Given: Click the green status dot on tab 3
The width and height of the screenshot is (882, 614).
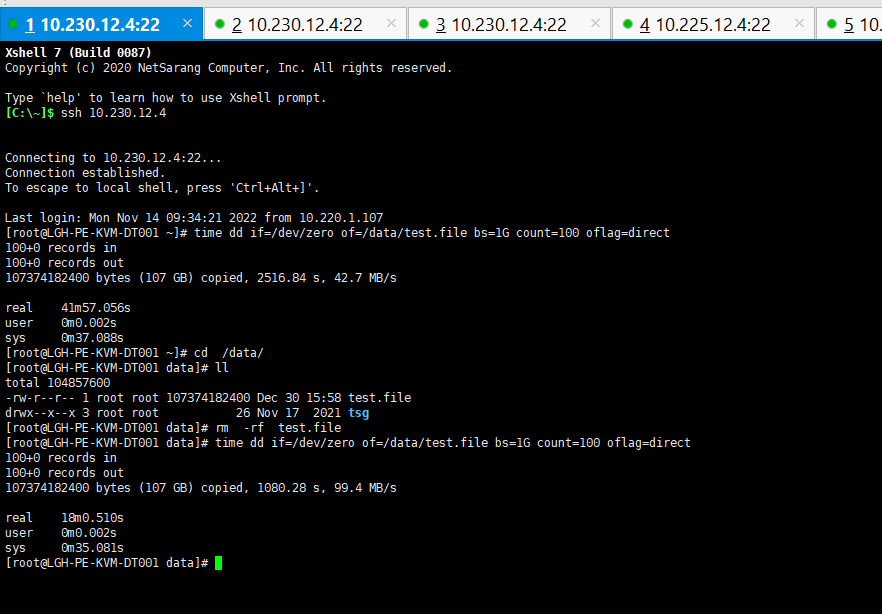Looking at the screenshot, I should coord(424,24).
